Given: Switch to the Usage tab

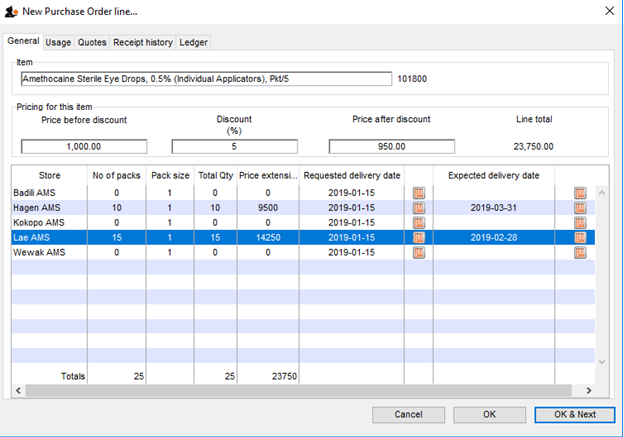Looking at the screenshot, I should click(x=59, y=42).
